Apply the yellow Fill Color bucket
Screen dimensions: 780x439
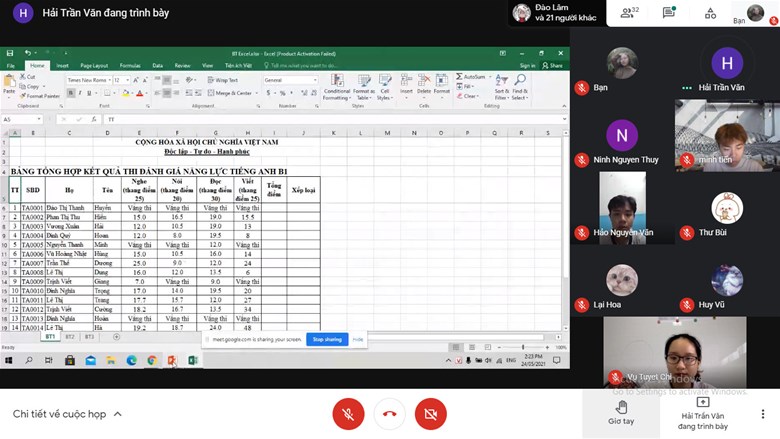tap(126, 93)
